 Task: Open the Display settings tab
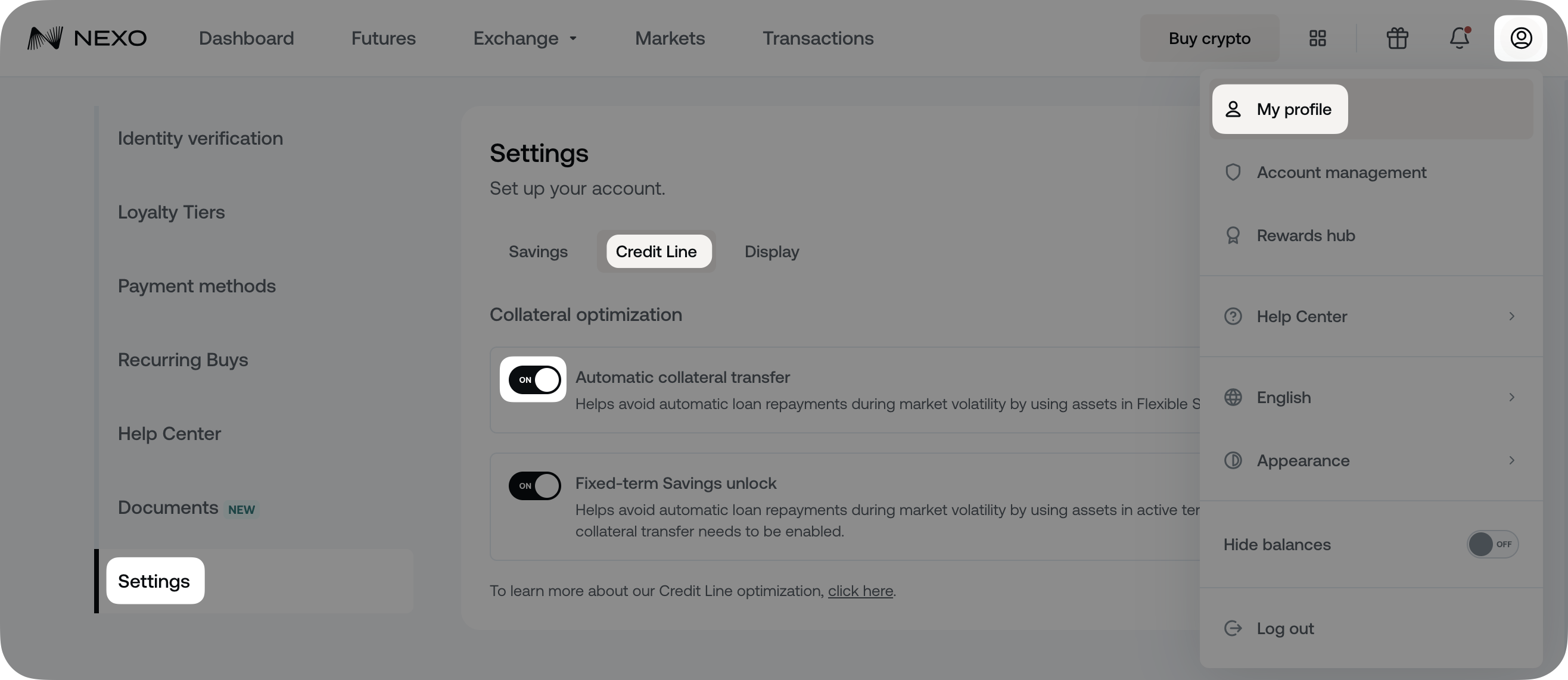click(771, 252)
